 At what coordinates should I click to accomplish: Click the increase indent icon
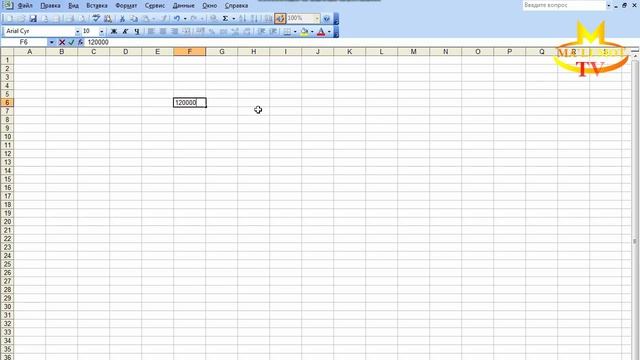[273, 31]
